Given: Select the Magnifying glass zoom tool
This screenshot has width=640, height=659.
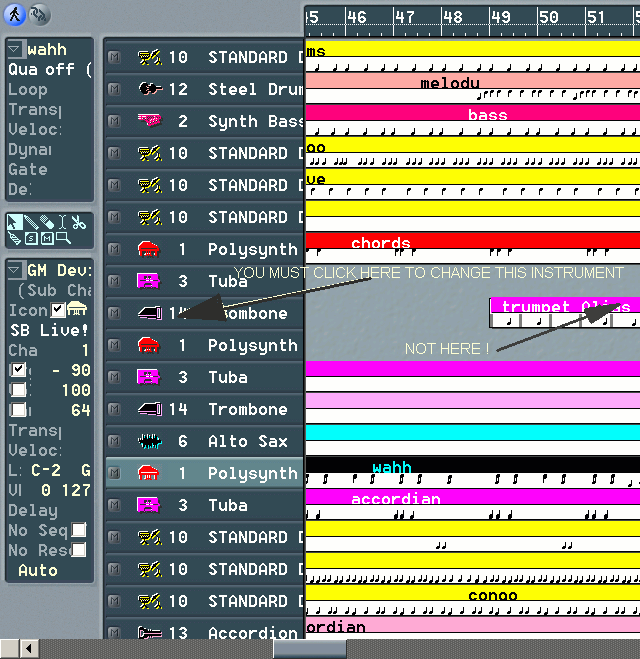Looking at the screenshot, I should click(63, 238).
